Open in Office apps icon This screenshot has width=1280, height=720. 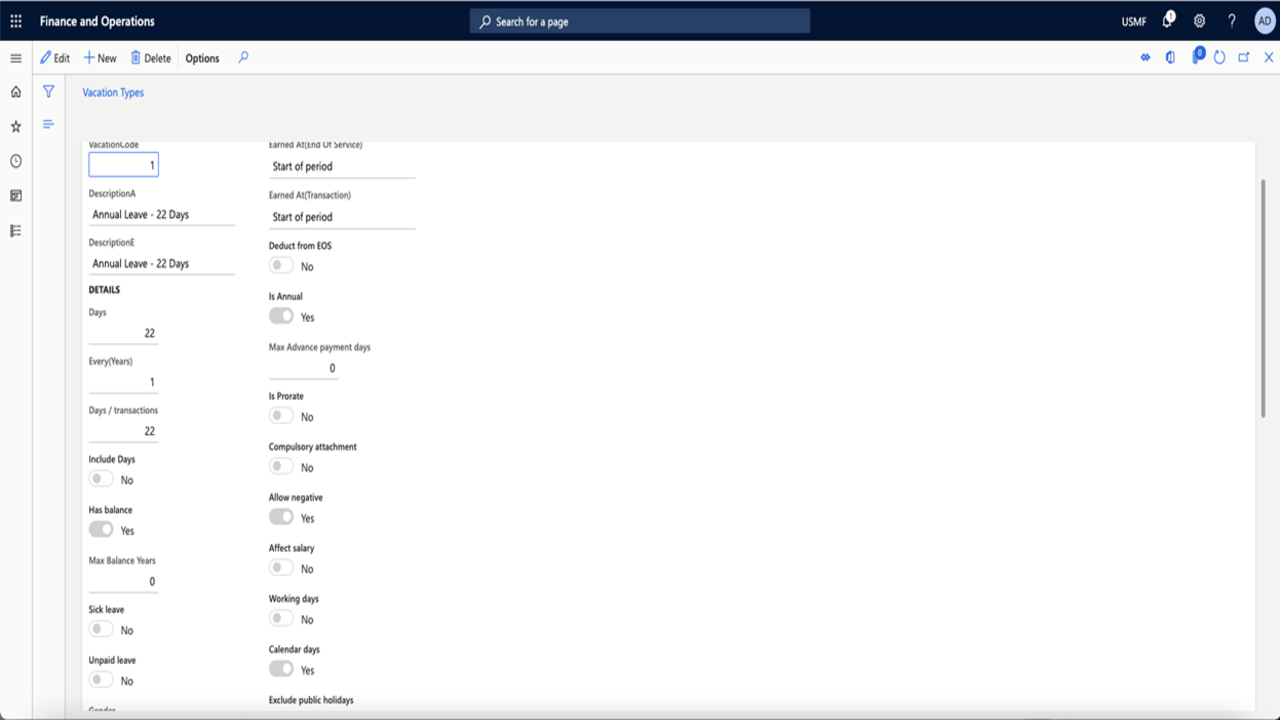tap(1170, 58)
